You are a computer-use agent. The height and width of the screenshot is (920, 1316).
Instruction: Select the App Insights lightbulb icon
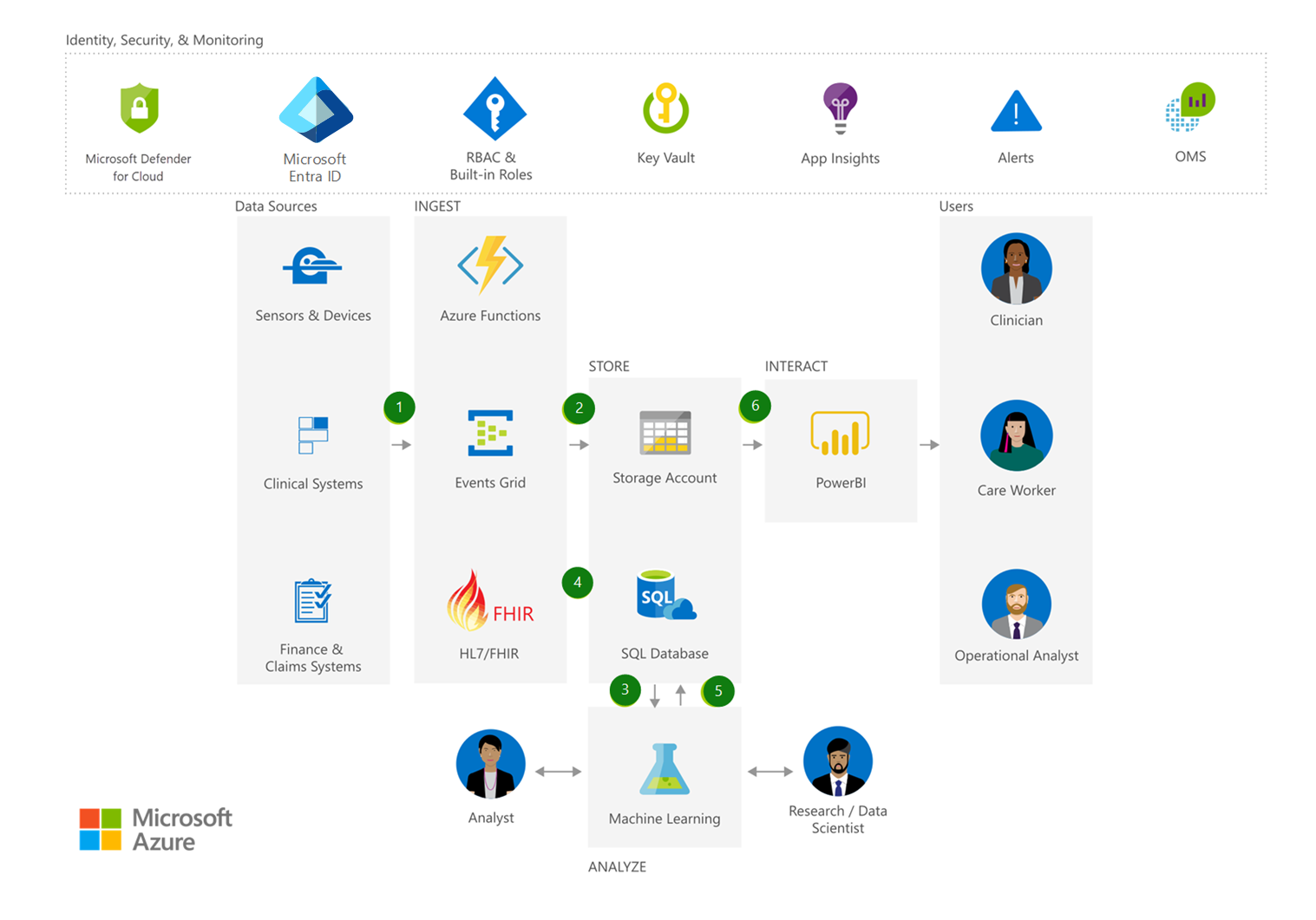point(840,108)
